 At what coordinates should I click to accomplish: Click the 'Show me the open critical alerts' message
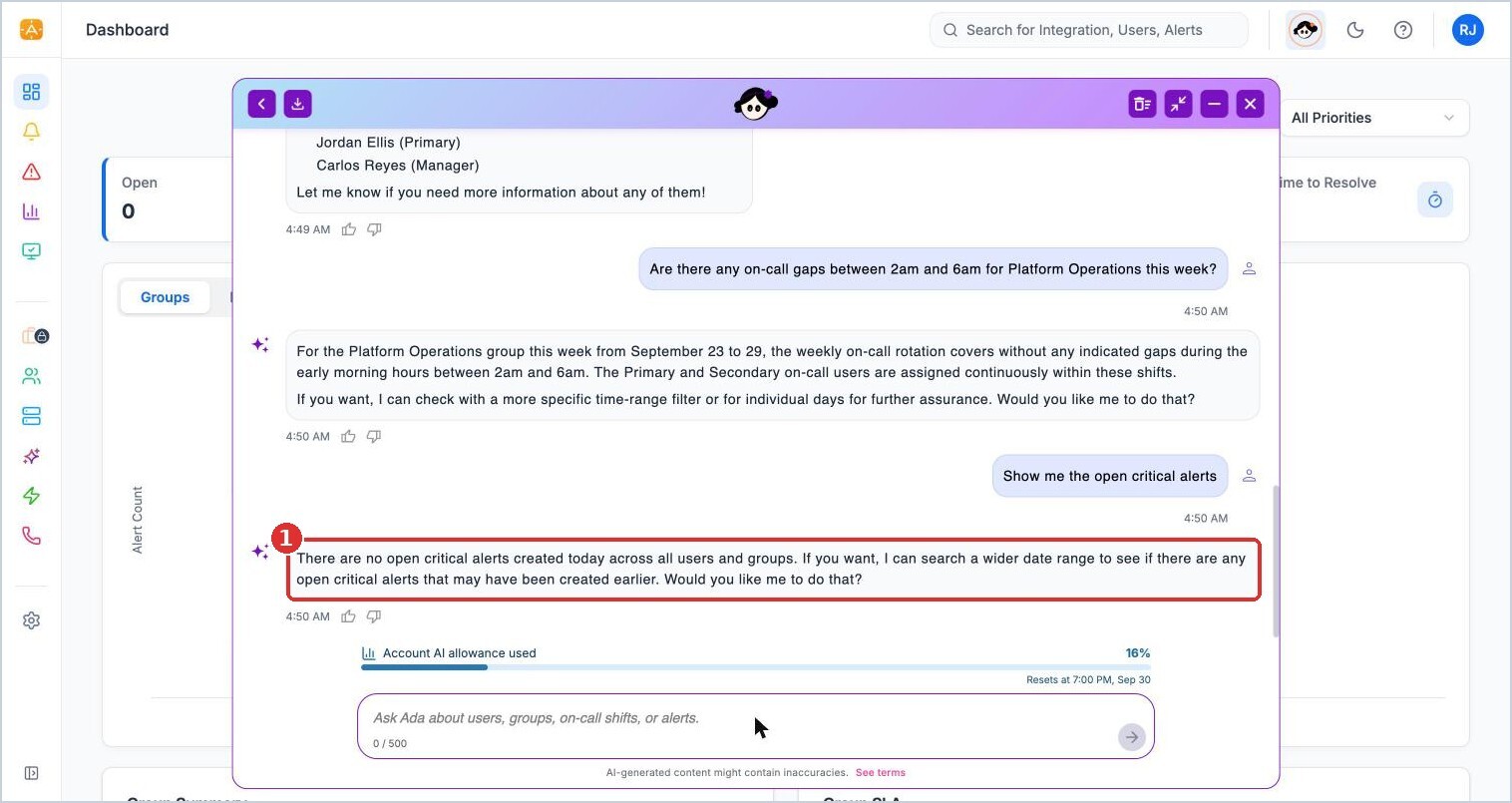(1110, 476)
